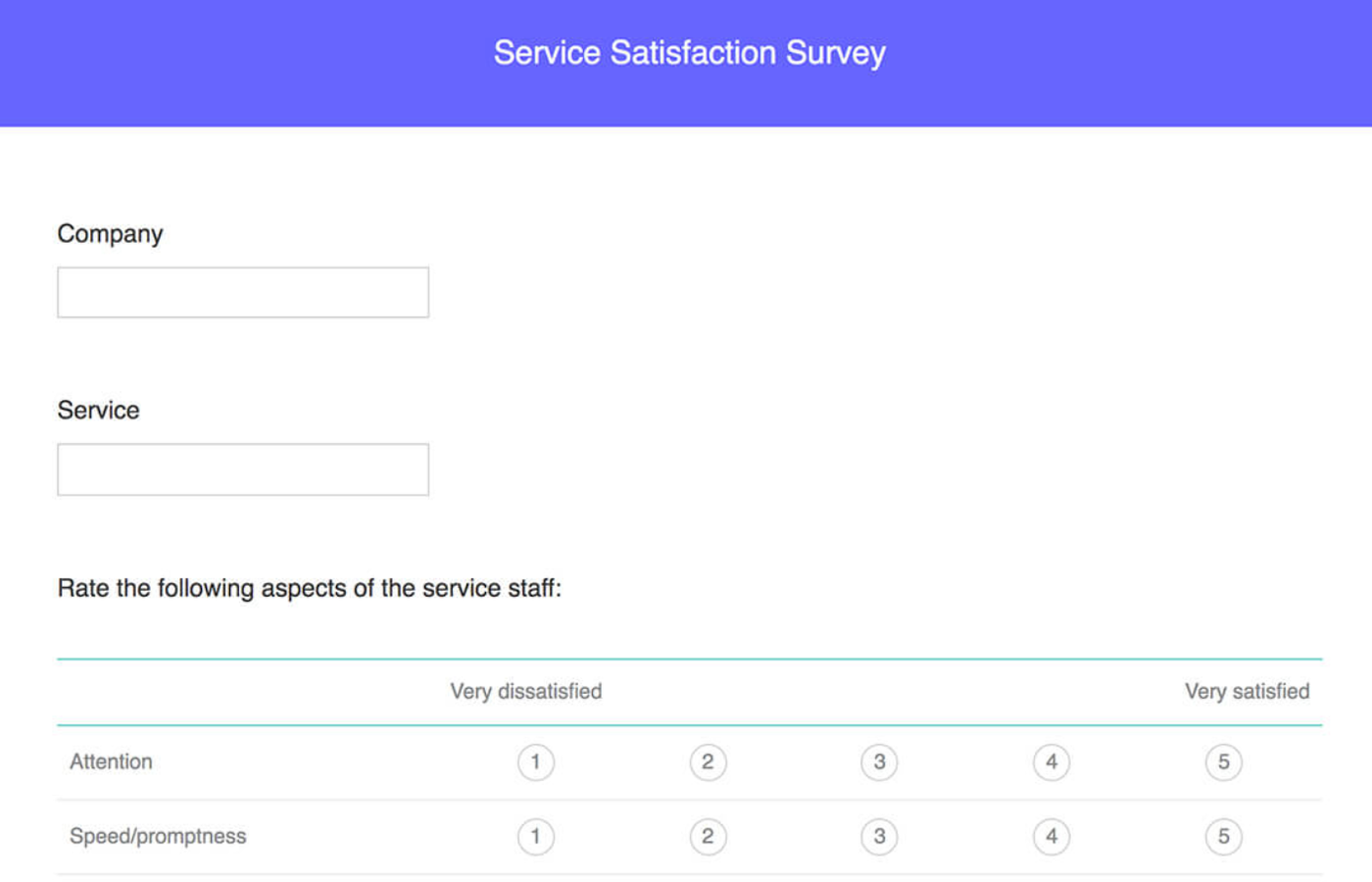Click the Service Satisfaction Survey title

[x=689, y=53]
